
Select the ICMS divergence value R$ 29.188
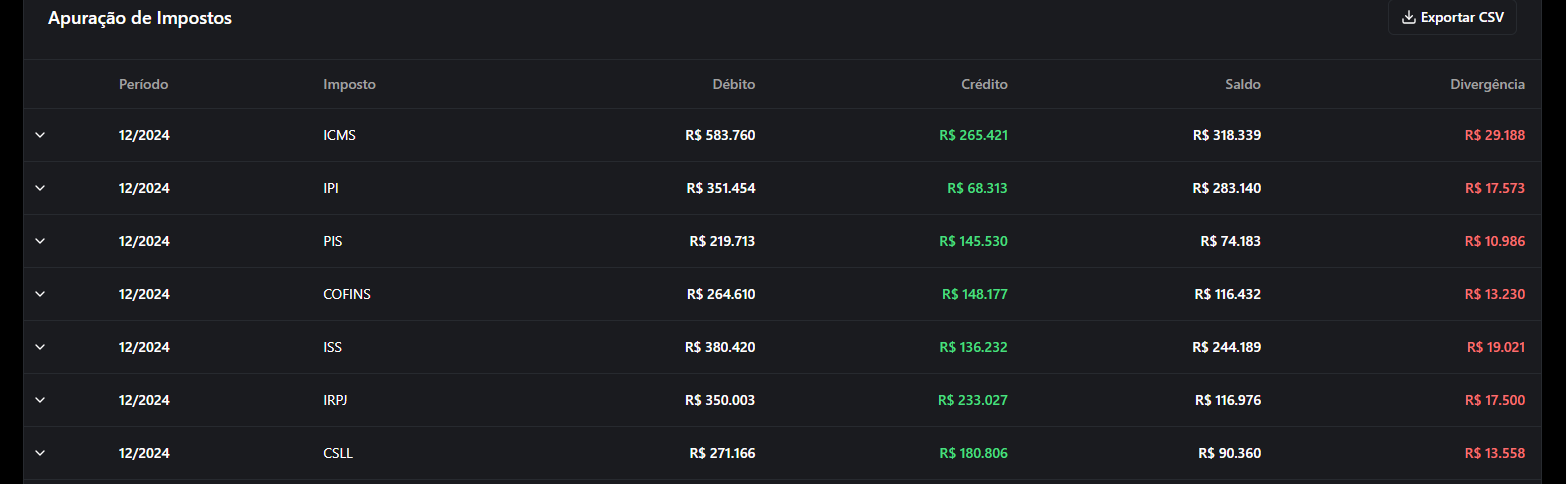pyautogui.click(x=1494, y=135)
